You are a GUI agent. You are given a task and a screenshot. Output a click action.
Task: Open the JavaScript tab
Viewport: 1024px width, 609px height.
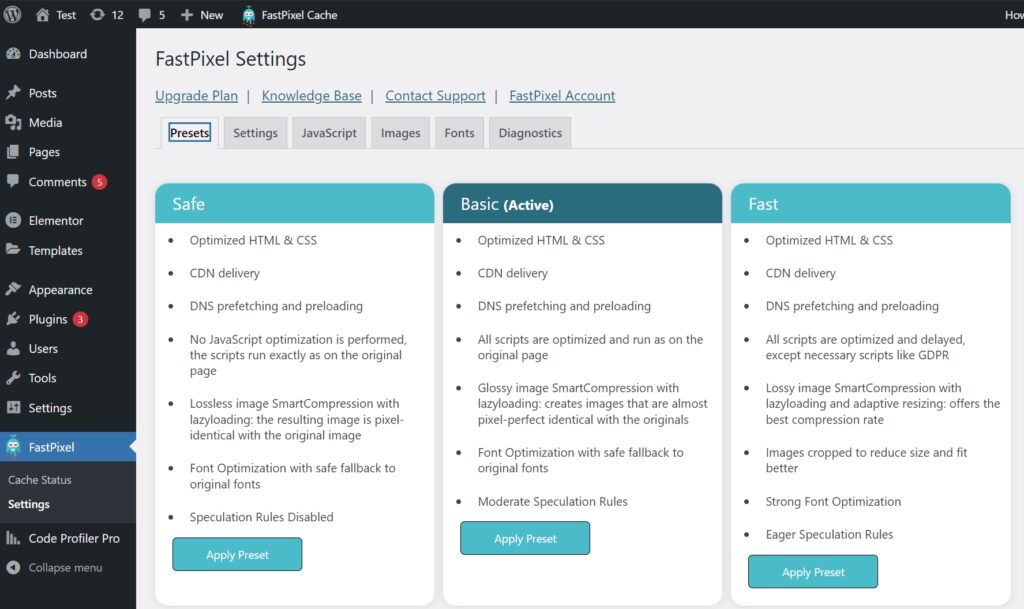coord(329,133)
